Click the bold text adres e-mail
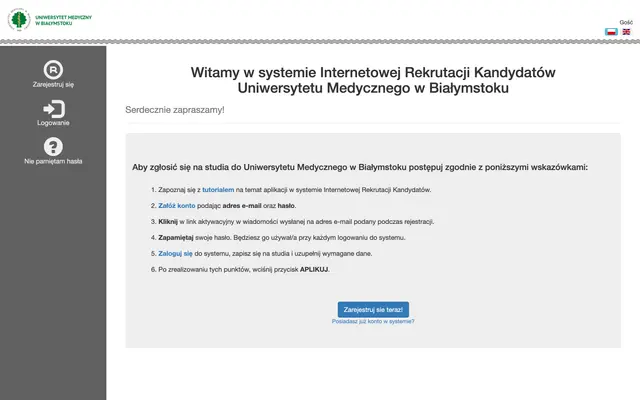Viewport: 640px width, 400px height. coord(242,206)
